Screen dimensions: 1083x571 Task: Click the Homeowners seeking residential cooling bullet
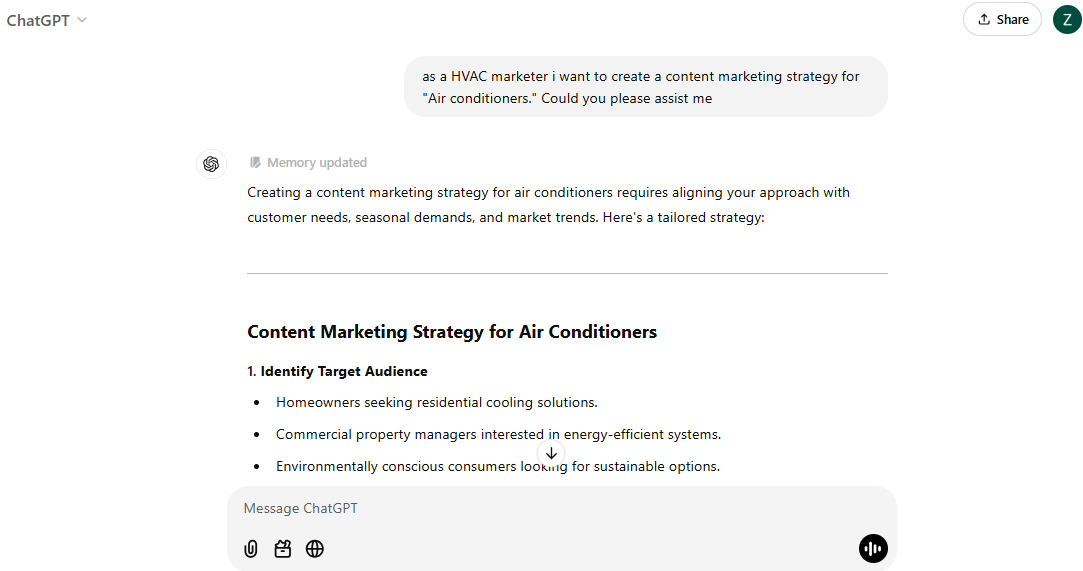tap(436, 402)
